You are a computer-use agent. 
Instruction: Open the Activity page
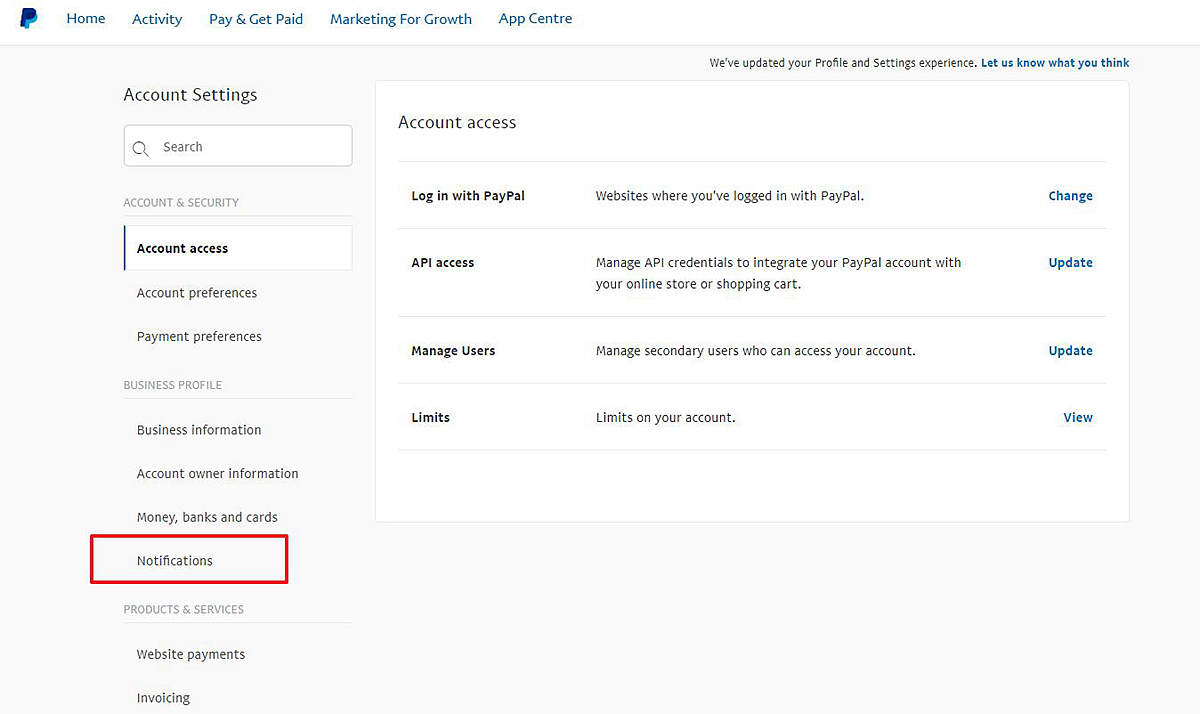tap(156, 18)
